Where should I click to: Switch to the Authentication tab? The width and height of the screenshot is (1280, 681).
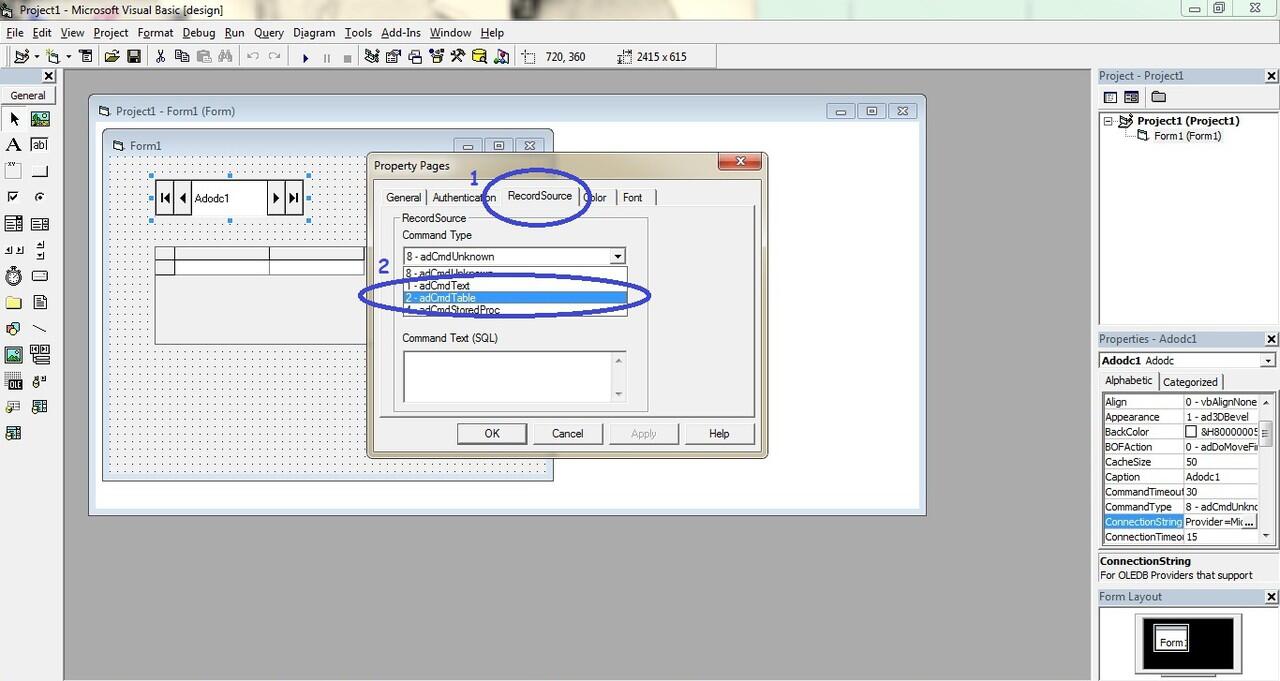[x=464, y=198]
